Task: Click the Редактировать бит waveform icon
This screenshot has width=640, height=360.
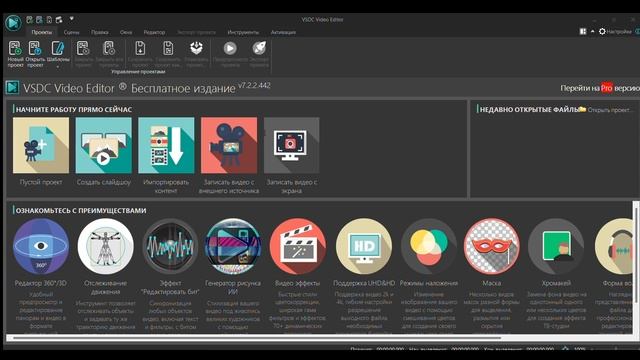Action: coord(170,246)
